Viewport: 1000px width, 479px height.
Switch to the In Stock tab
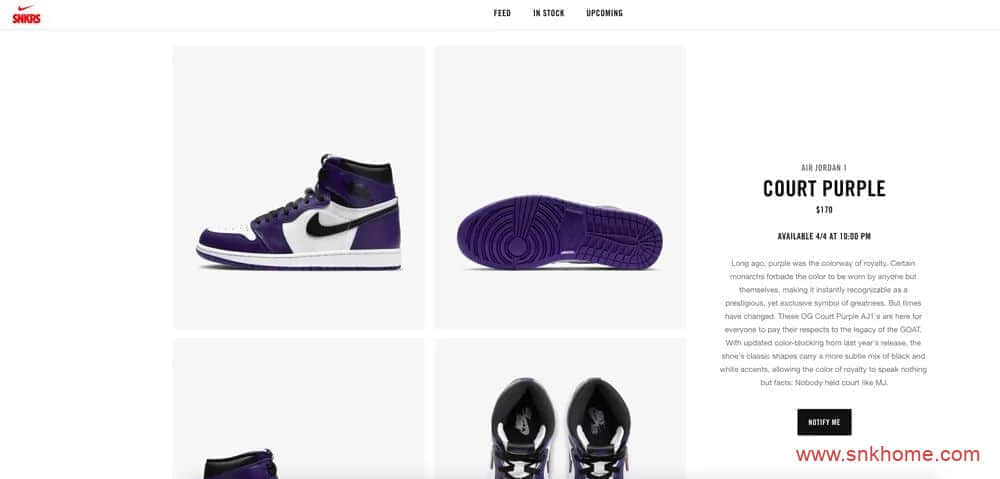(x=548, y=13)
